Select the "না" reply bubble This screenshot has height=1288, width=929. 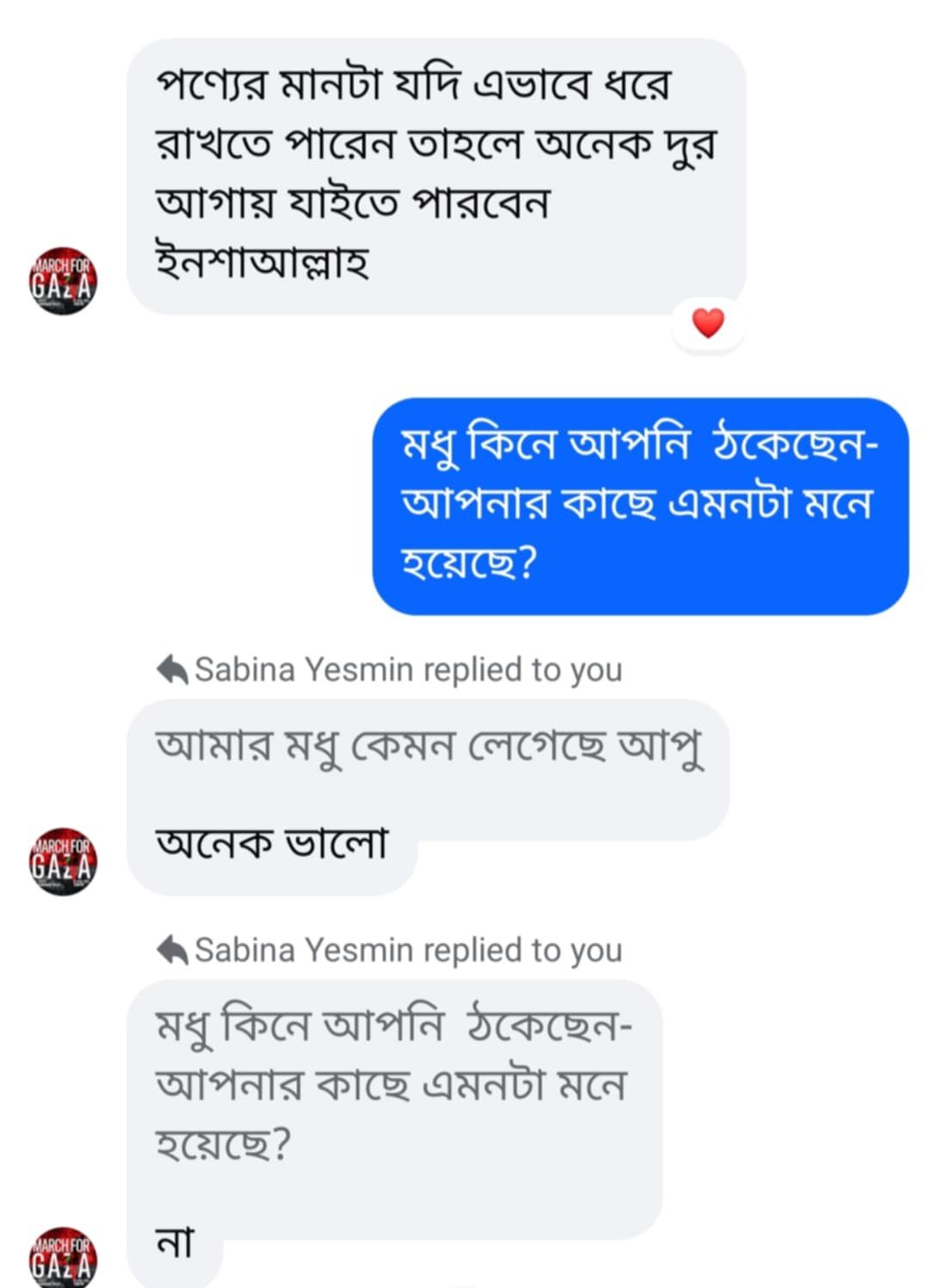pyautogui.click(x=175, y=1243)
